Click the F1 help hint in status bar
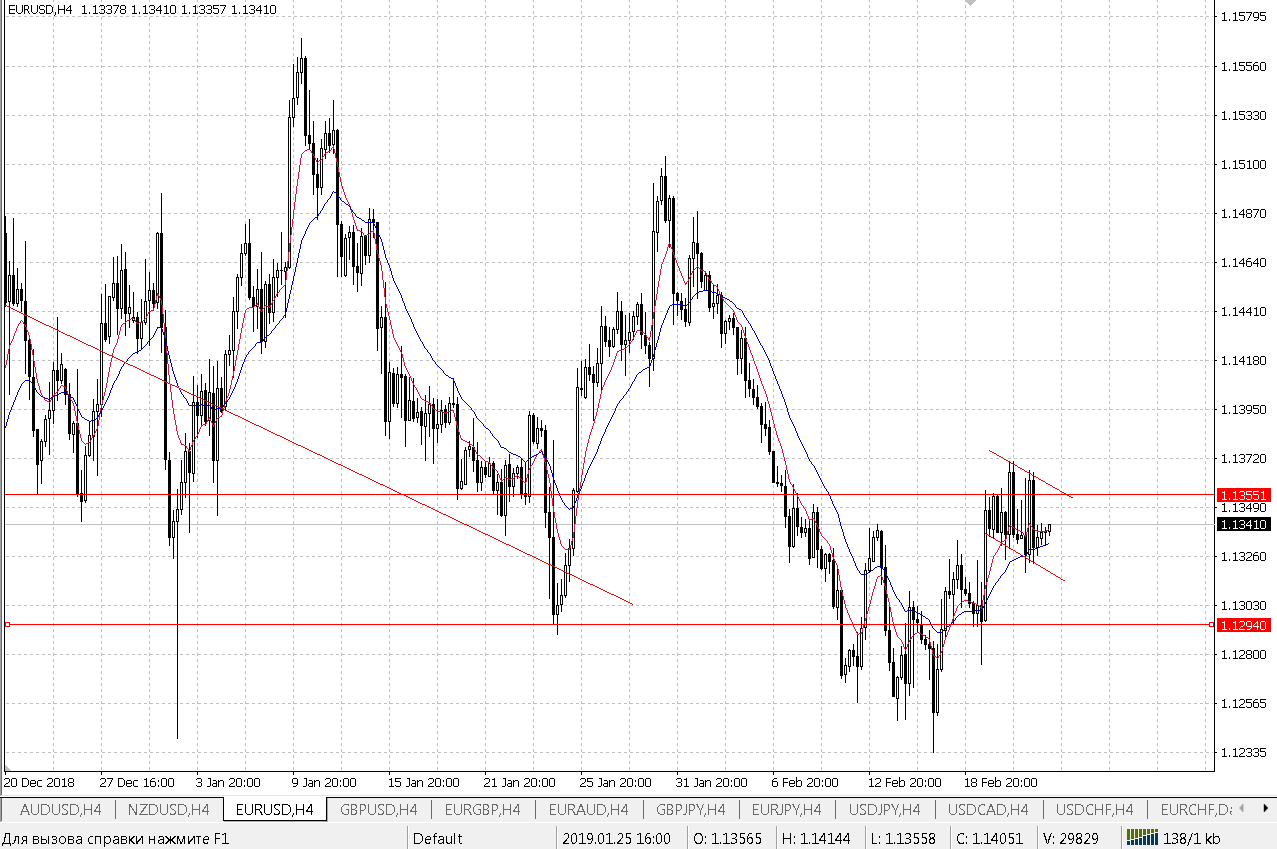The image size is (1277, 849). [116, 838]
